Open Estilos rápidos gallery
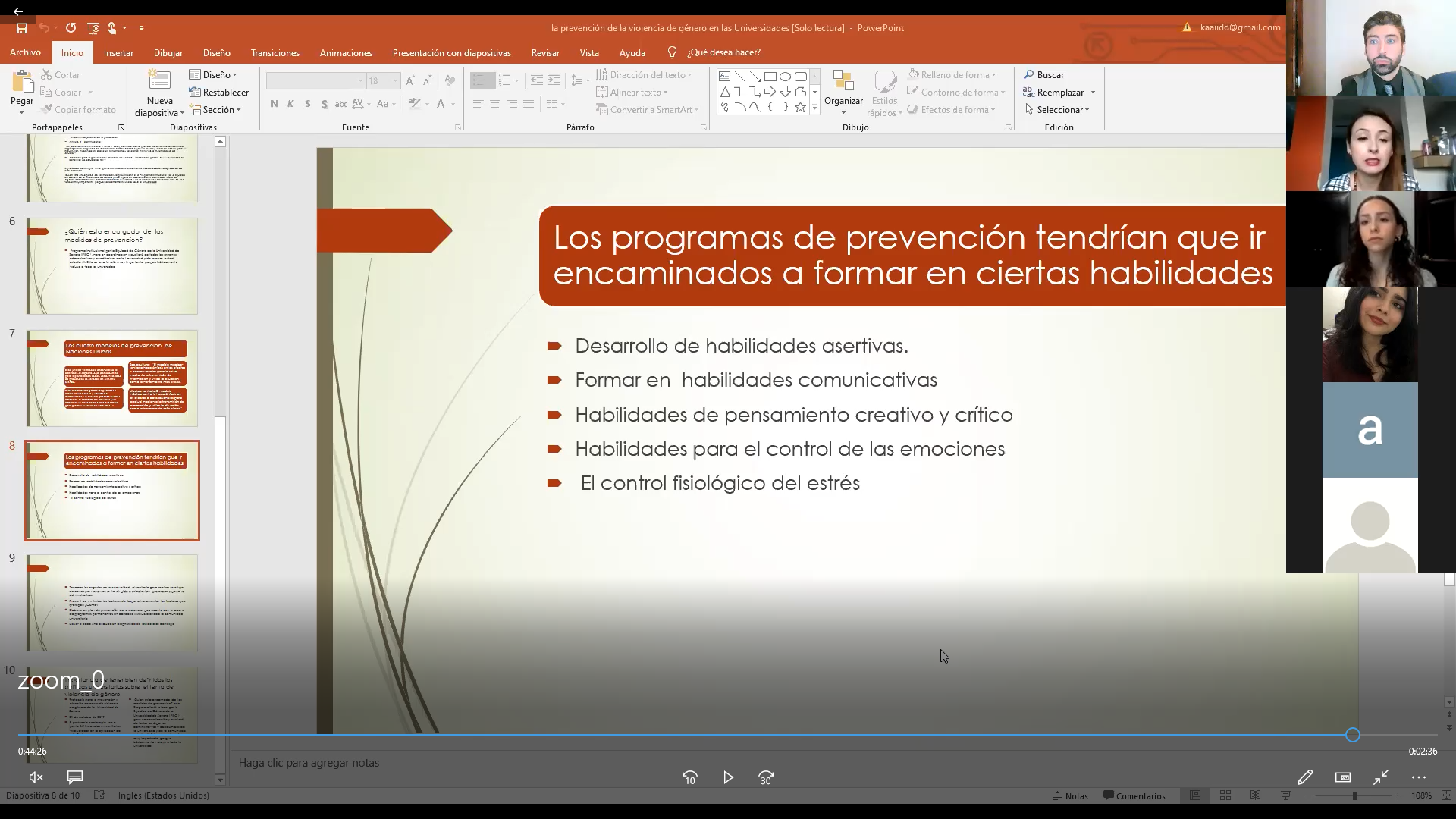This screenshot has height=819, width=1456. coord(884,93)
